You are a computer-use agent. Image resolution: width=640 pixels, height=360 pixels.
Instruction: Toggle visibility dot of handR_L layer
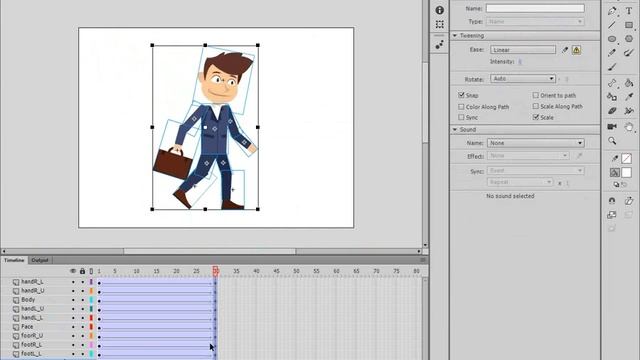[73, 282]
